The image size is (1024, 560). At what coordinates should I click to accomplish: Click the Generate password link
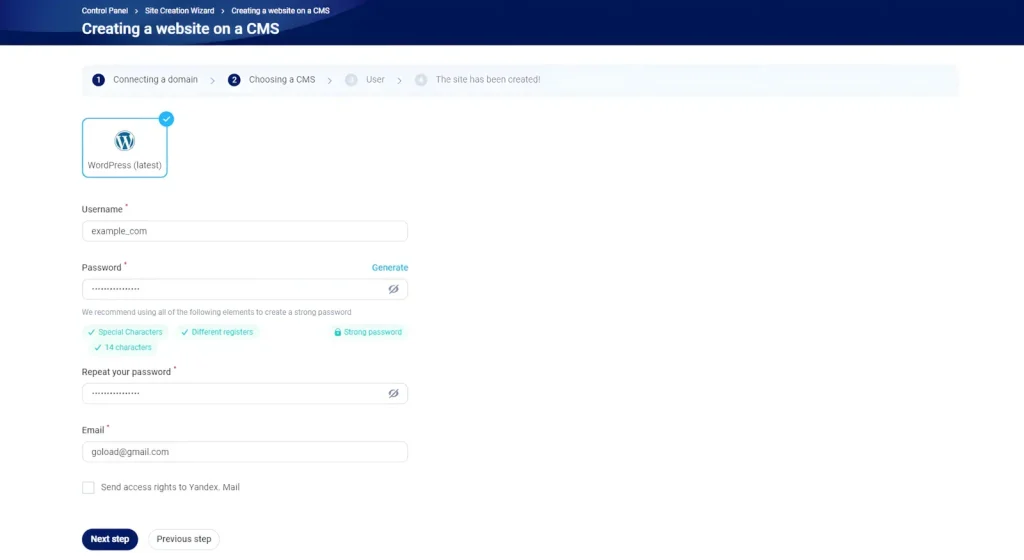(390, 268)
